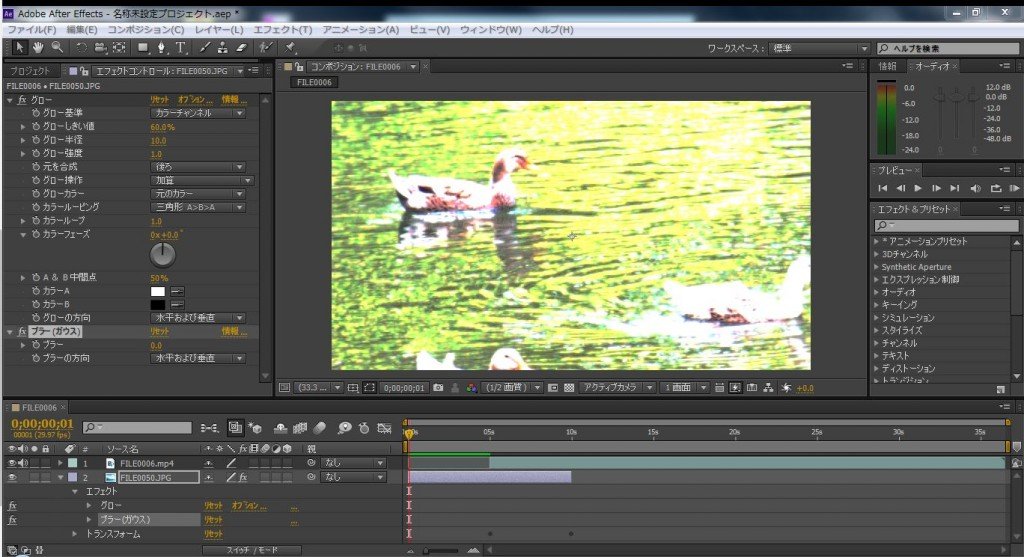Select the Selection arrow tool
The image size is (1024, 557).
20,47
